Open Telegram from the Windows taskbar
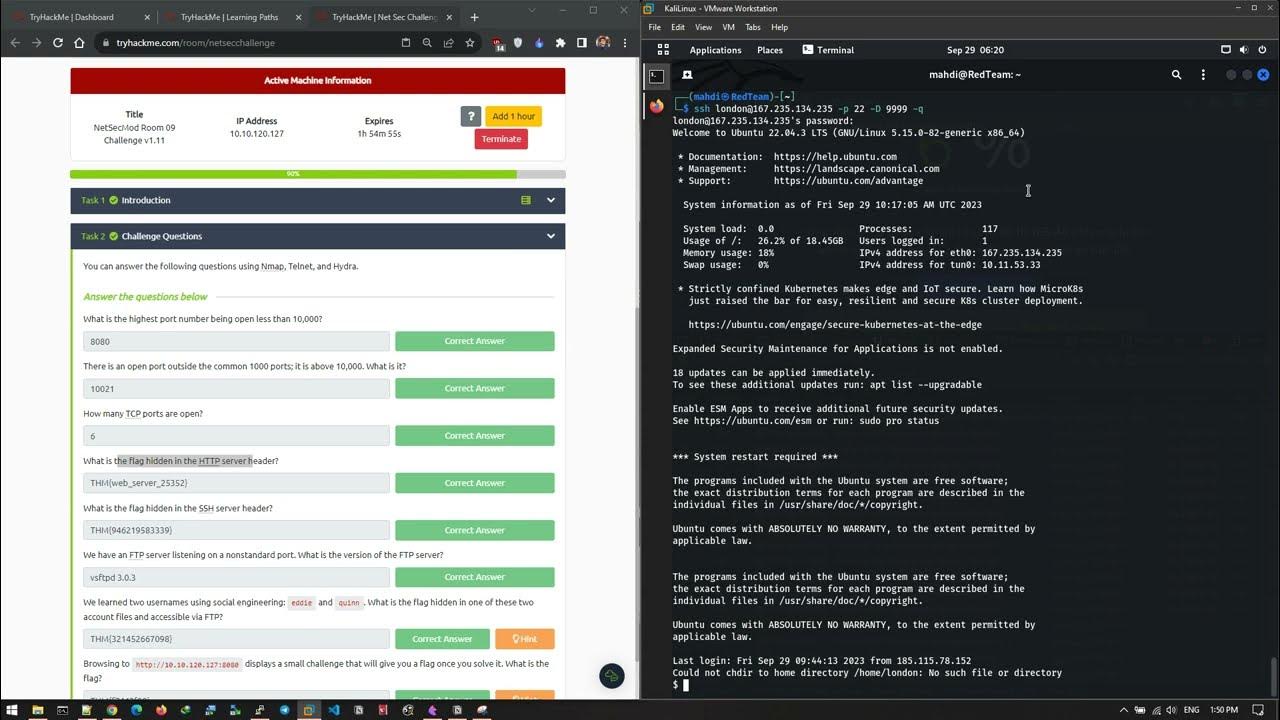This screenshot has height=720, width=1280. pyautogui.click(x=284, y=710)
